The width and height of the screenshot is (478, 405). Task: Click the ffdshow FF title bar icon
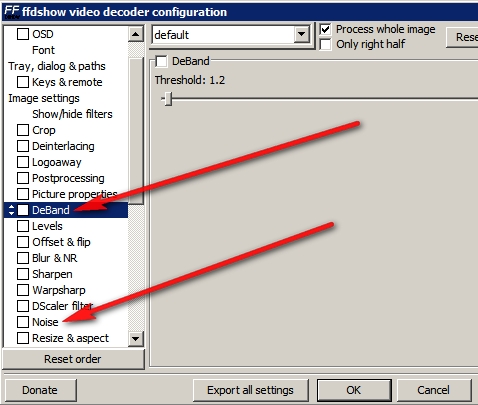coord(12,12)
